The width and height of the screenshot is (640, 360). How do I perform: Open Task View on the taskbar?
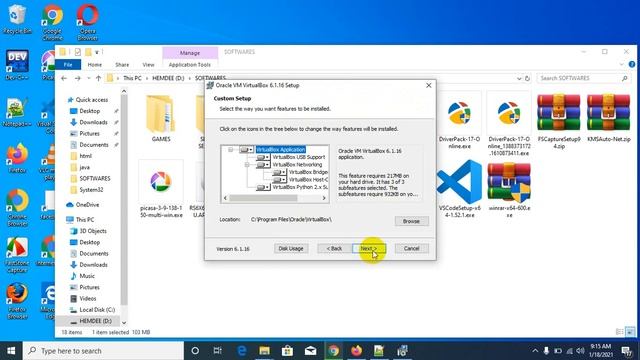click(x=218, y=351)
